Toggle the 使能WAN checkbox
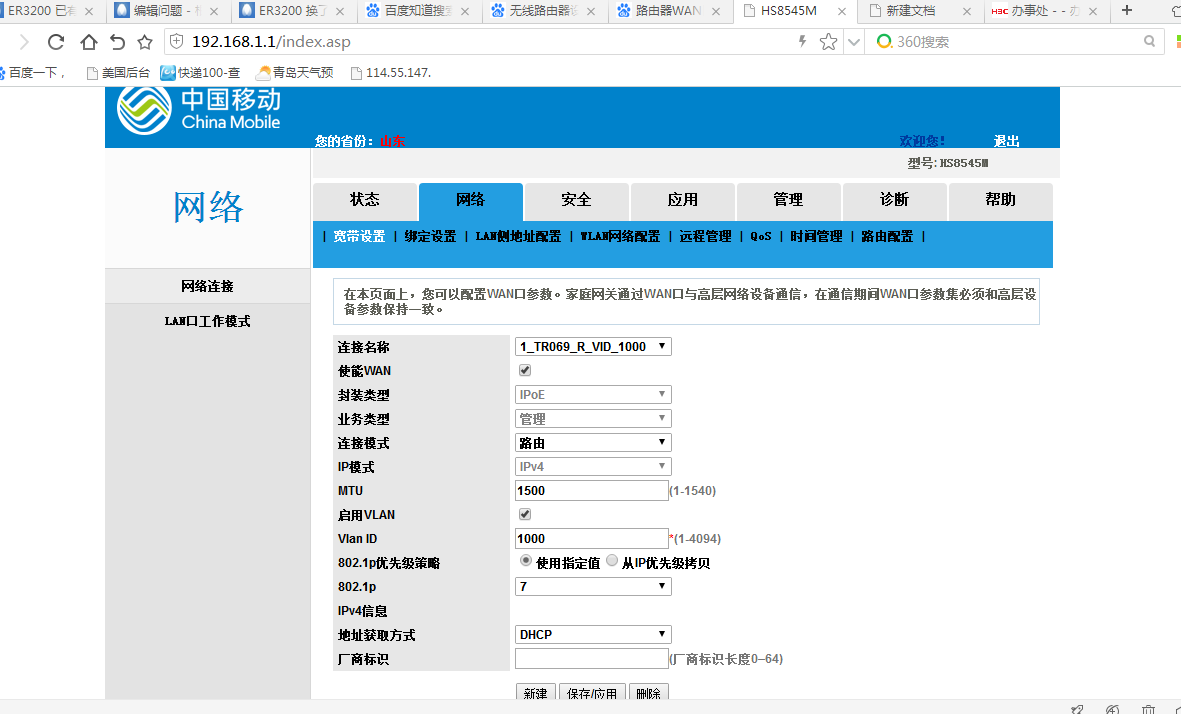 pos(525,370)
